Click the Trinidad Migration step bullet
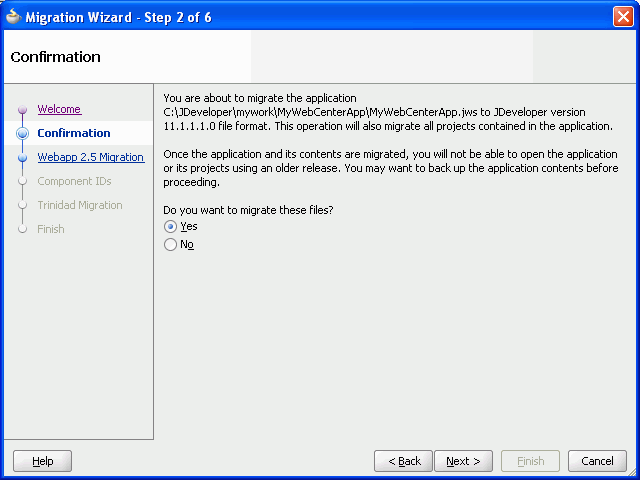The height and width of the screenshot is (480, 640). coord(22,205)
